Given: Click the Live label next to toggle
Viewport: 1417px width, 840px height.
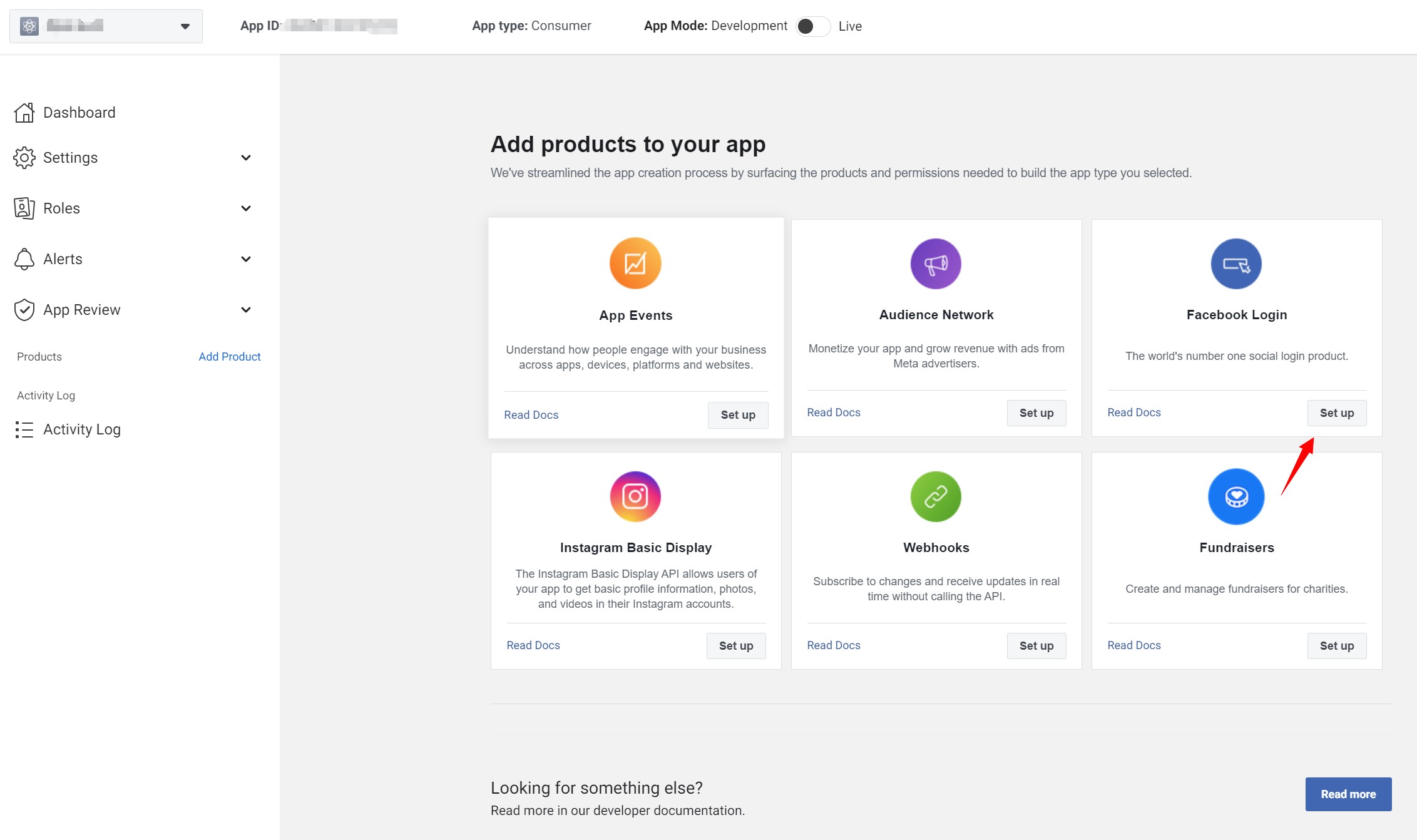Looking at the screenshot, I should [850, 26].
